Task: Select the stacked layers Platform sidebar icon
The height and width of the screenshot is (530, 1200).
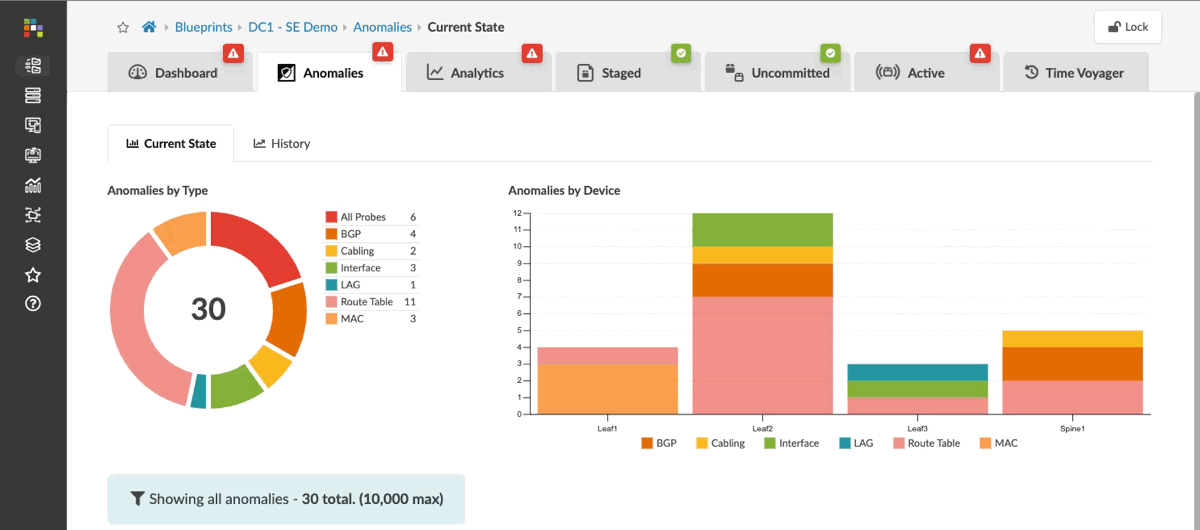Action: 33,245
